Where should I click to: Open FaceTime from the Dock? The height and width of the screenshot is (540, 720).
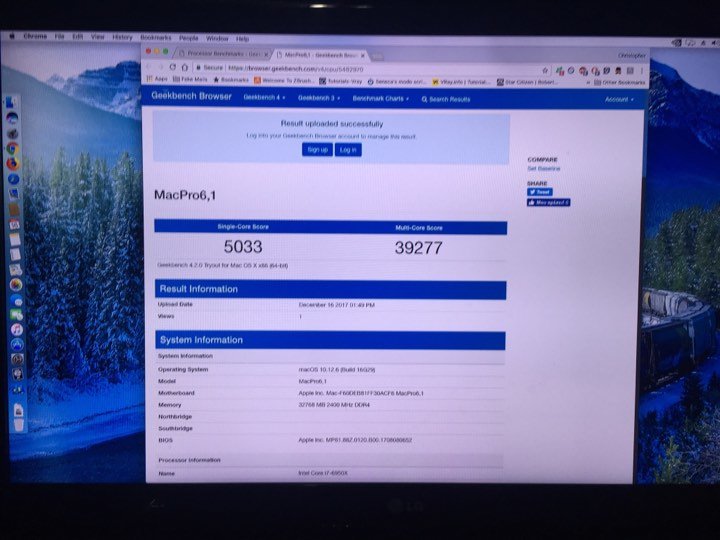tap(17, 315)
